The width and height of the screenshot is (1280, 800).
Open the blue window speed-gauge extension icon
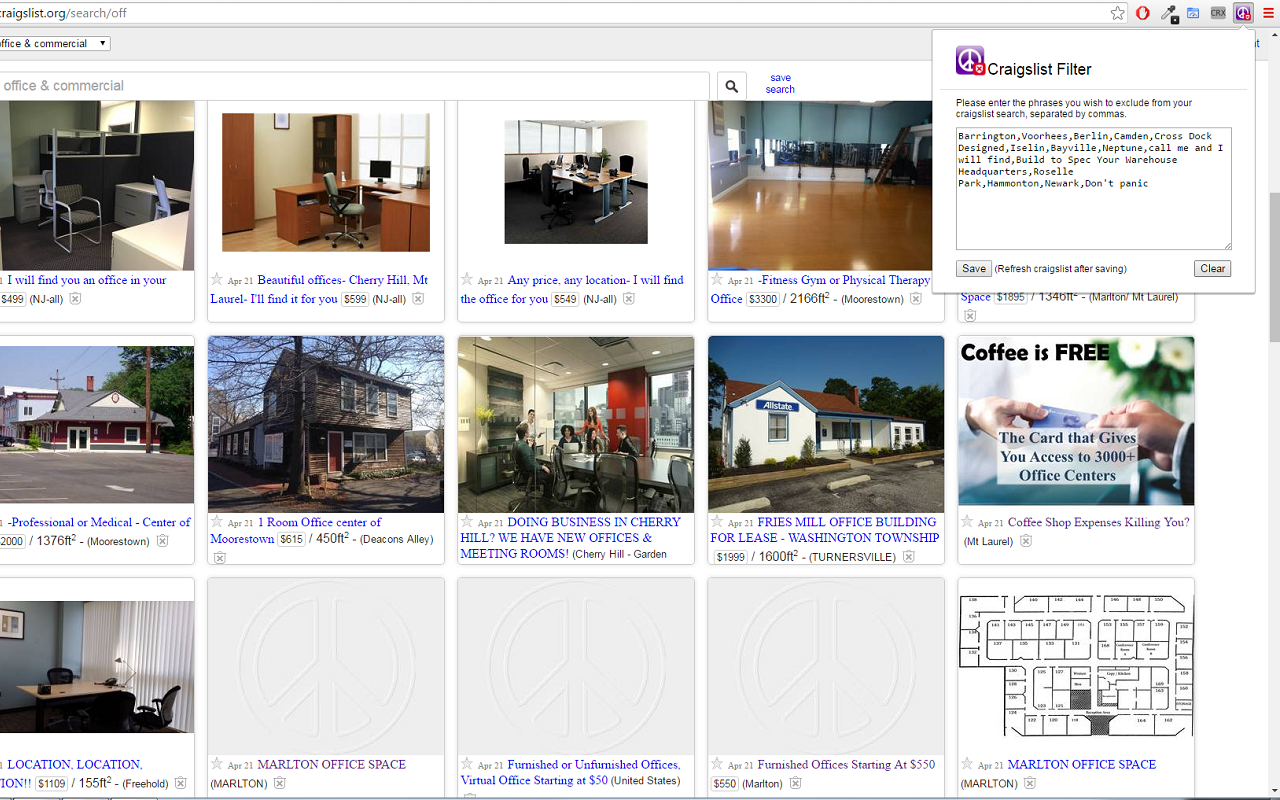point(1193,13)
